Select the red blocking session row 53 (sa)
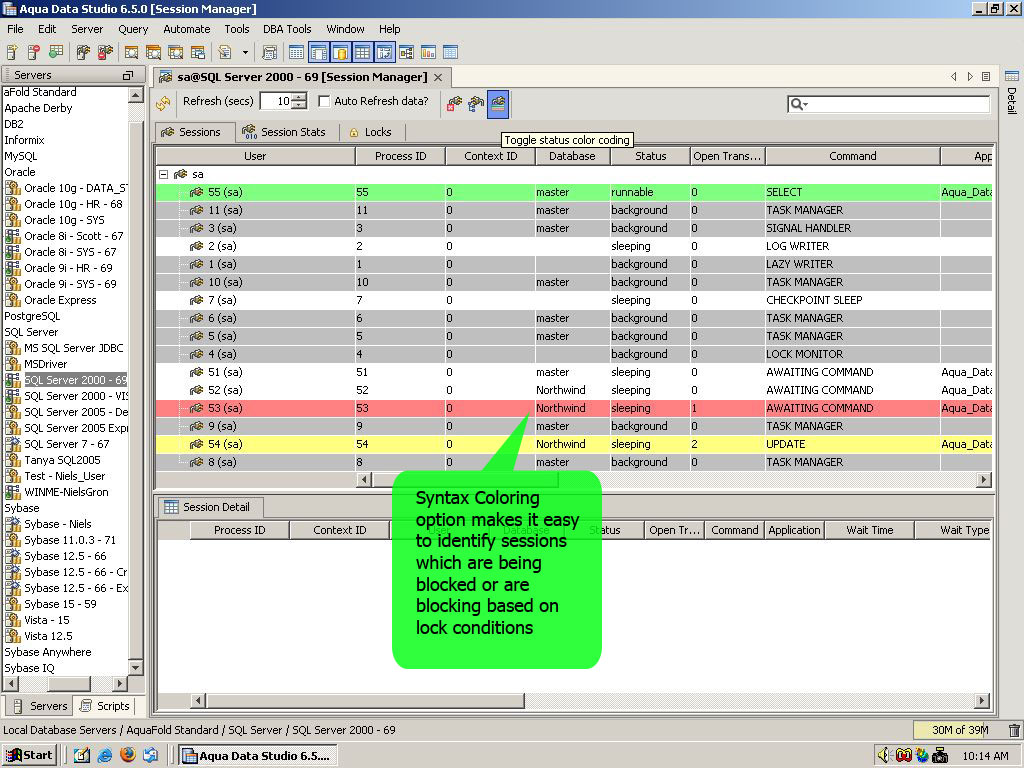 (574, 408)
